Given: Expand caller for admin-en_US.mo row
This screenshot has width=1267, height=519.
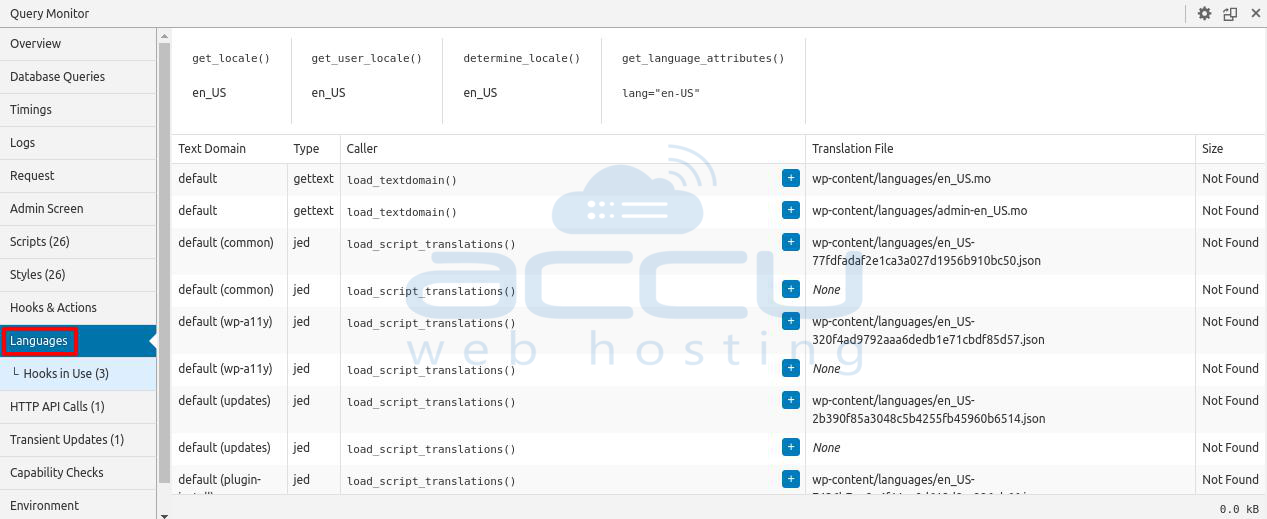Looking at the screenshot, I should pos(791,210).
